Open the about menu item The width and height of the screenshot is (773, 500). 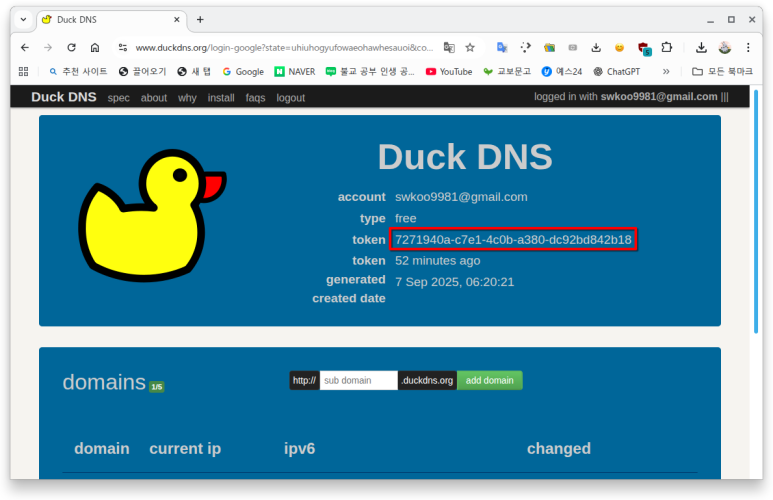coord(154,98)
